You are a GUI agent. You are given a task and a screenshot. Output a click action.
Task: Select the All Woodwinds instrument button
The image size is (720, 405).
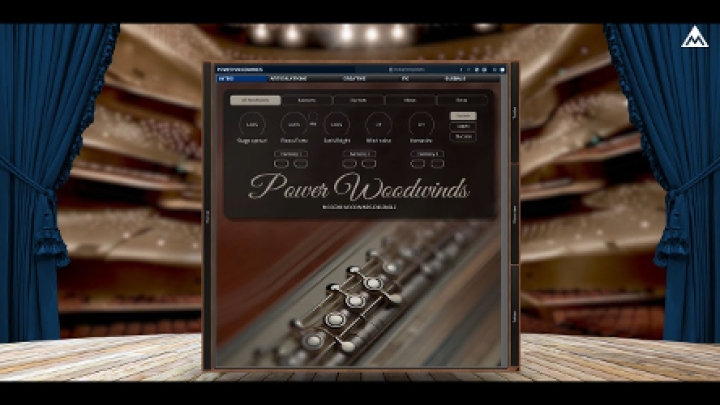pos(255,100)
